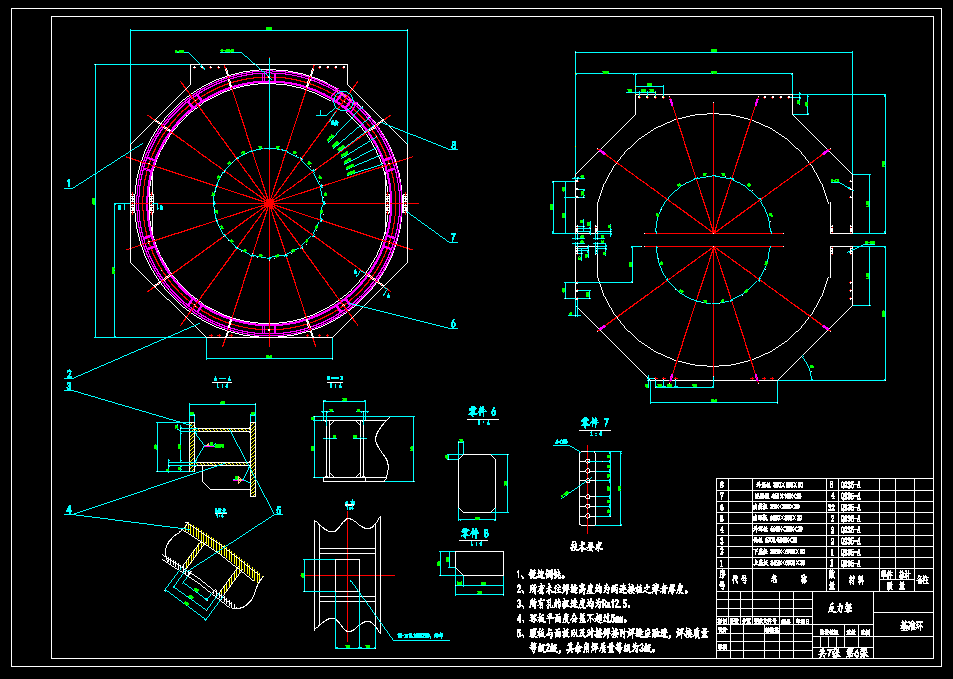
Task: Pick leader callout number 2 below ring view
Action: point(69,374)
